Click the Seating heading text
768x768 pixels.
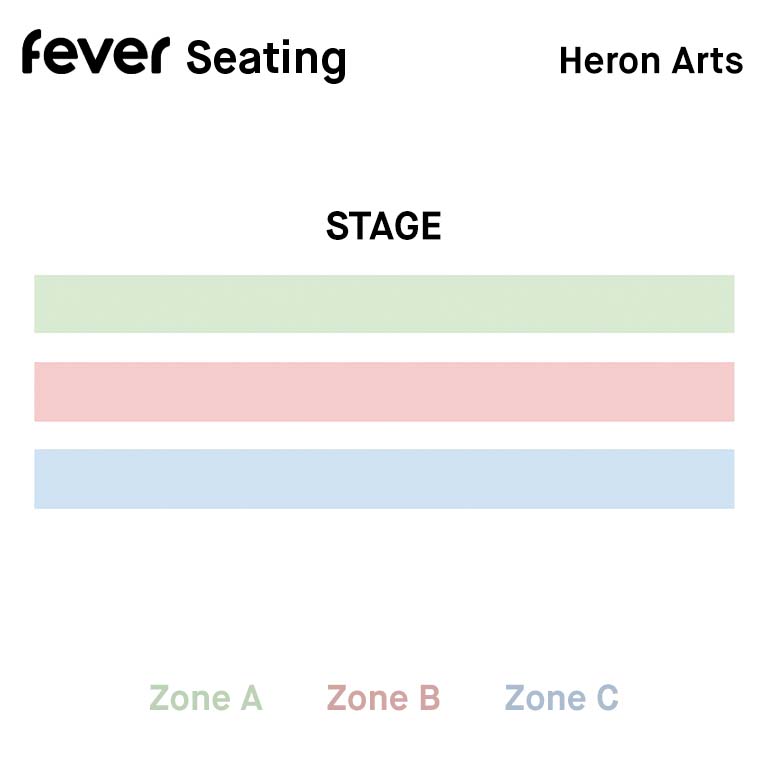point(266,60)
